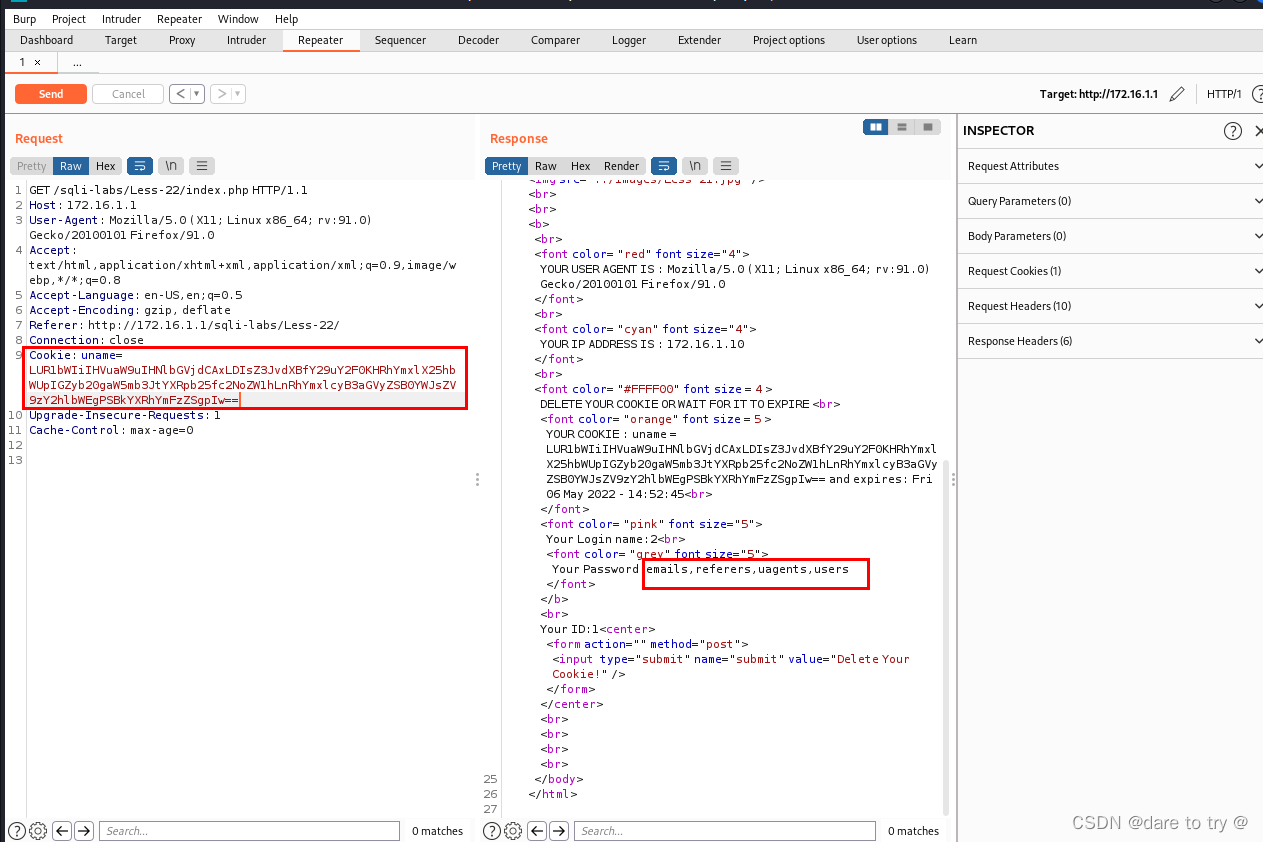Image resolution: width=1263 pixels, height=842 pixels.
Task: Open the Burp menu
Action: [24, 19]
